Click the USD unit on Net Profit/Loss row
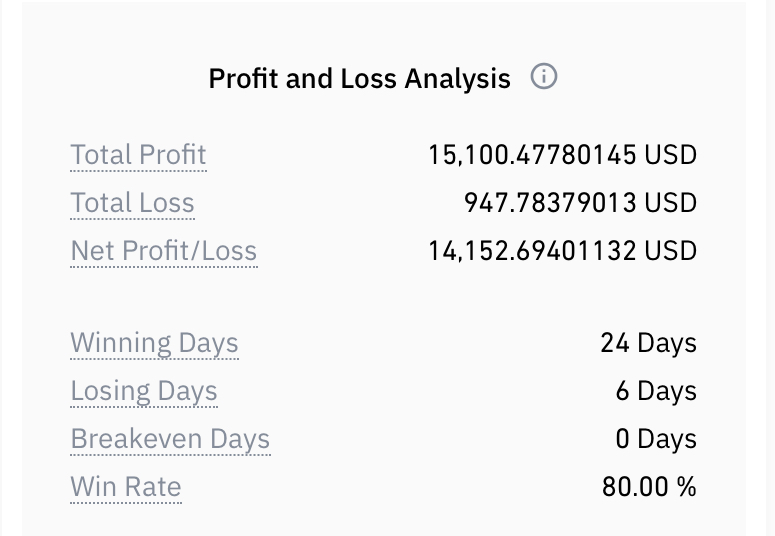Image resolution: width=775 pixels, height=536 pixels. tap(671, 251)
